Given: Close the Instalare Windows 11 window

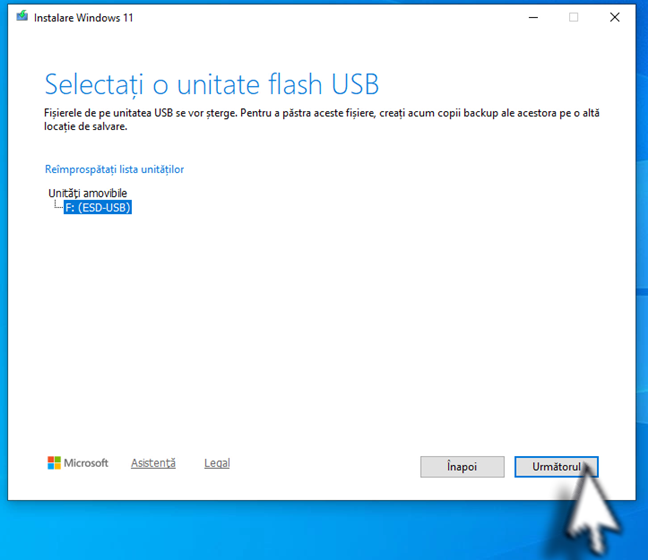Looking at the screenshot, I should click(615, 17).
